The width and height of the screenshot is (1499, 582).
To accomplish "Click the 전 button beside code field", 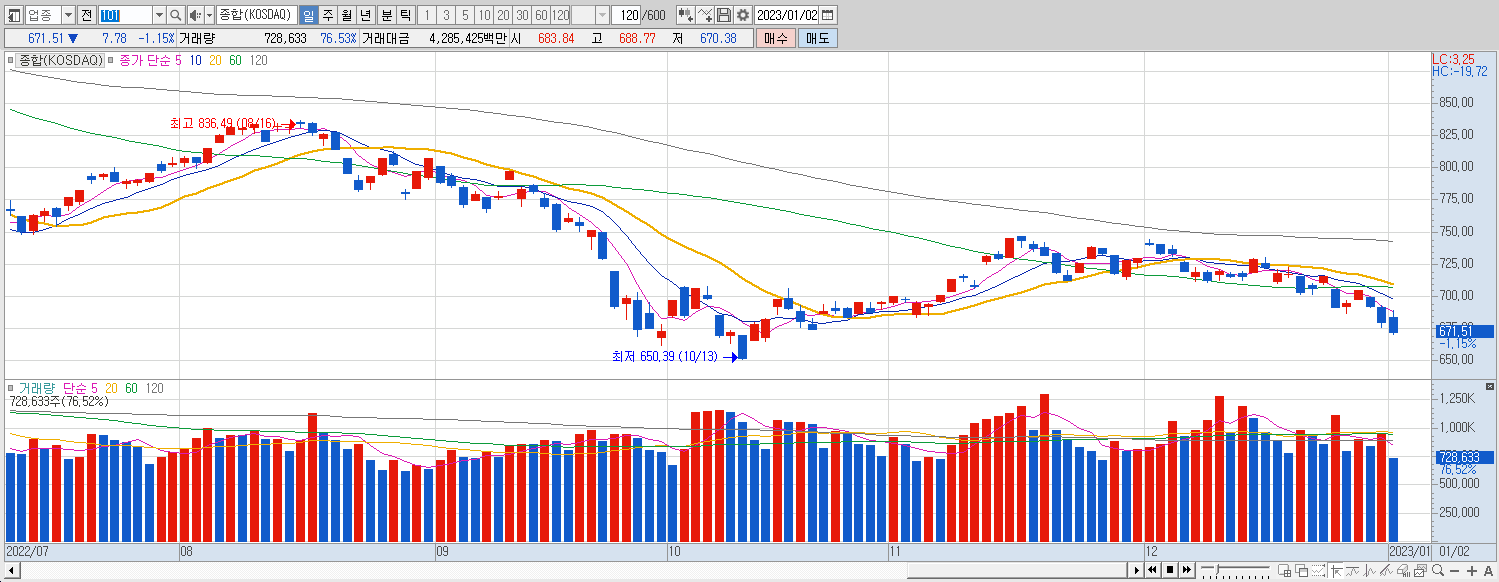I will (x=86, y=15).
